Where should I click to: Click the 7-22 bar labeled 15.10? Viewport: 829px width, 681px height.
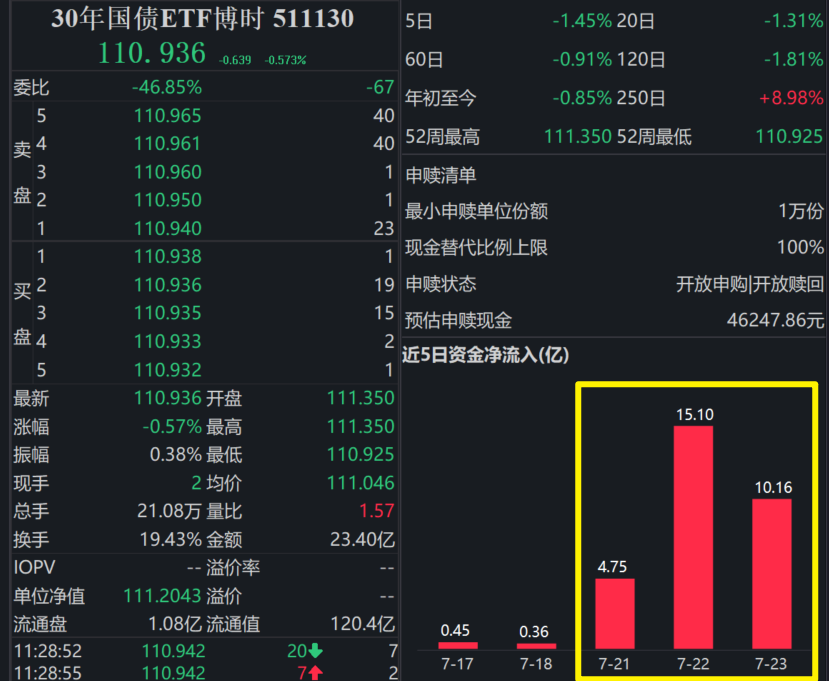point(693,537)
